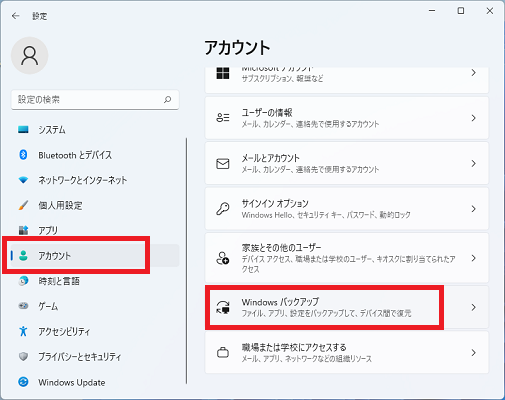Open アプリ category in sidebar
The image size is (505, 400).
tap(95, 230)
